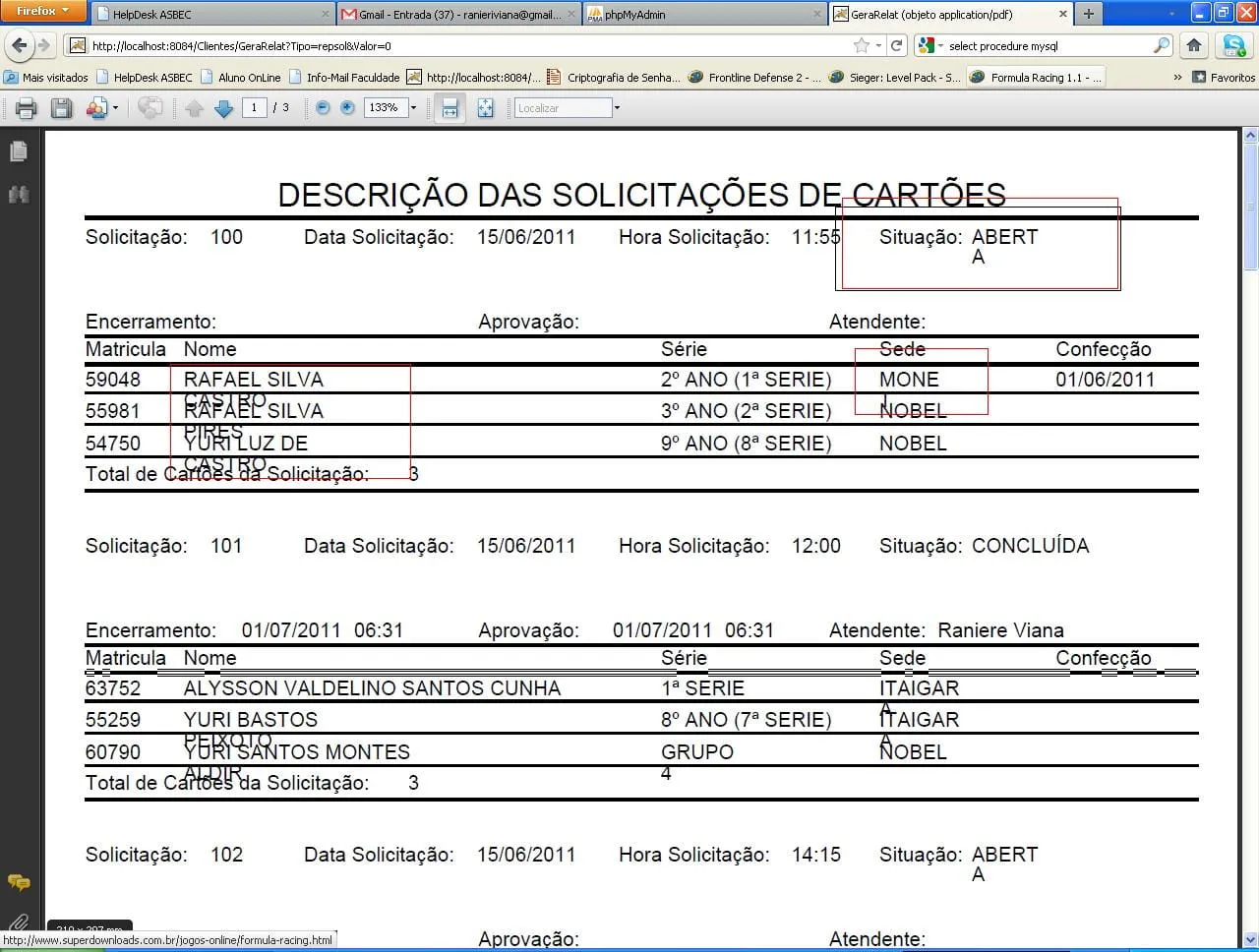Viewport: 1259px width, 952px height.
Task: Reload the current page
Action: 896,45
